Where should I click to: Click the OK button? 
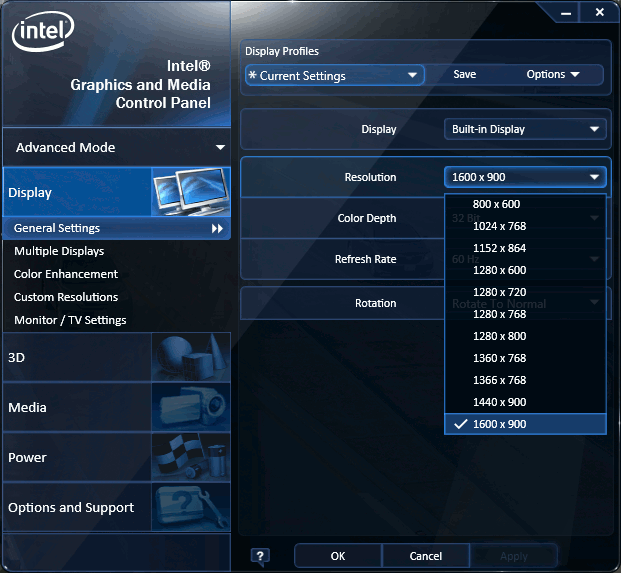[337, 556]
